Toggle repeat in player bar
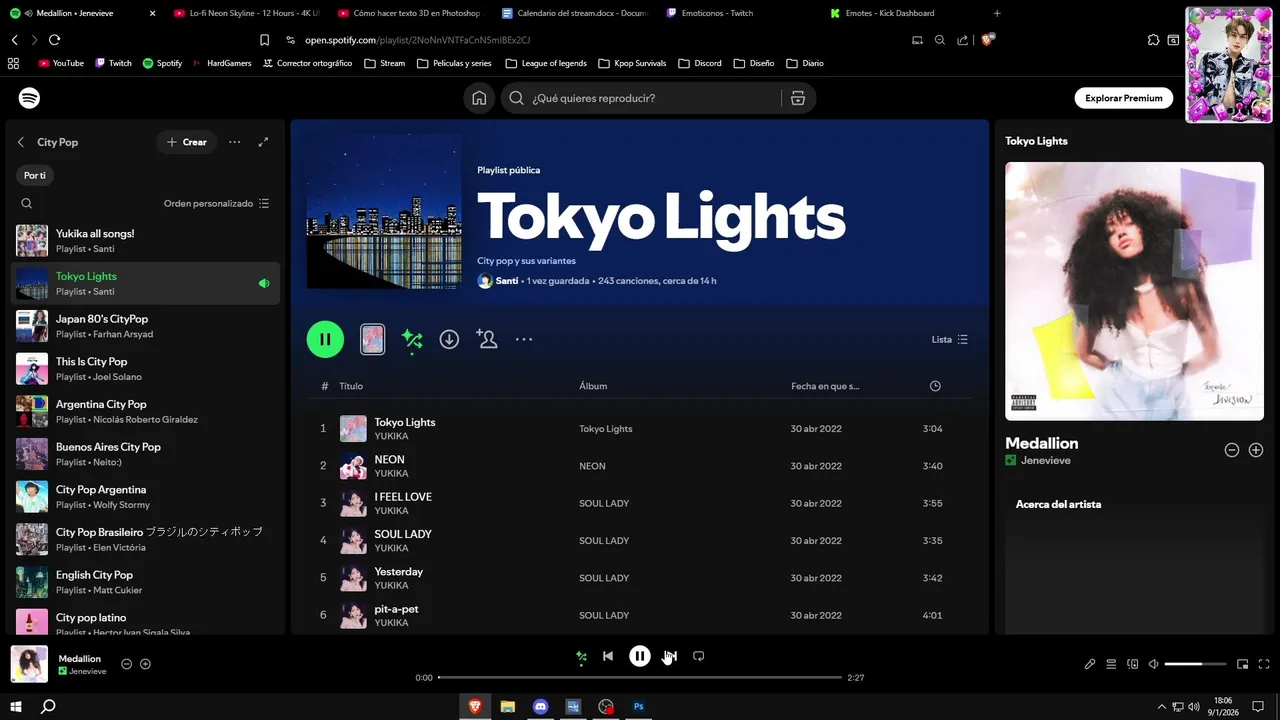 (x=699, y=656)
